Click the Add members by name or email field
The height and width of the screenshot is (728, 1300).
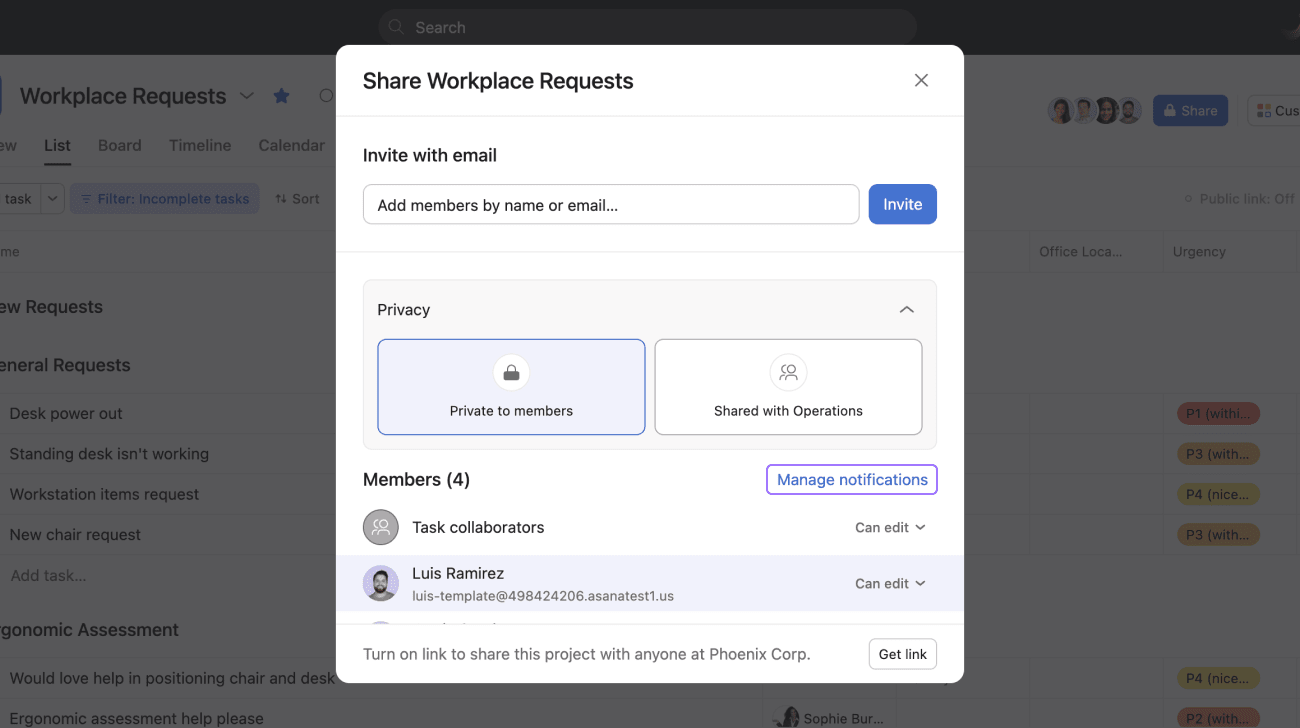tap(611, 204)
